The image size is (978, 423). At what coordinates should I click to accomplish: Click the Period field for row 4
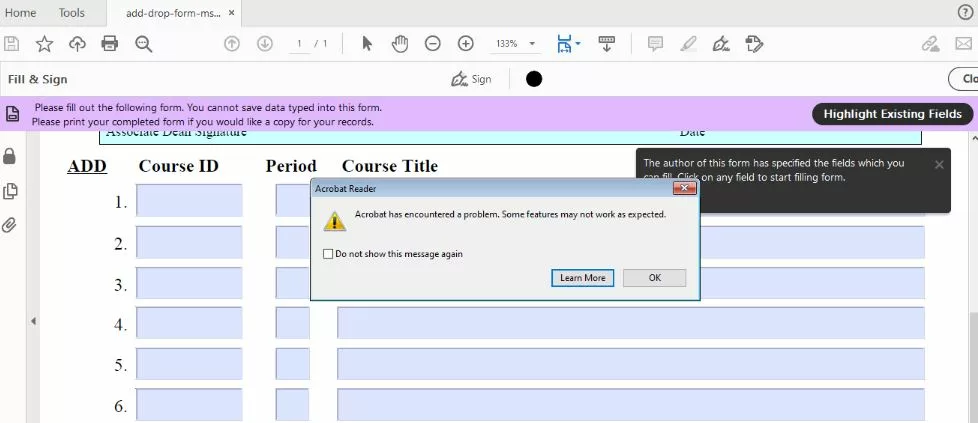pos(293,323)
